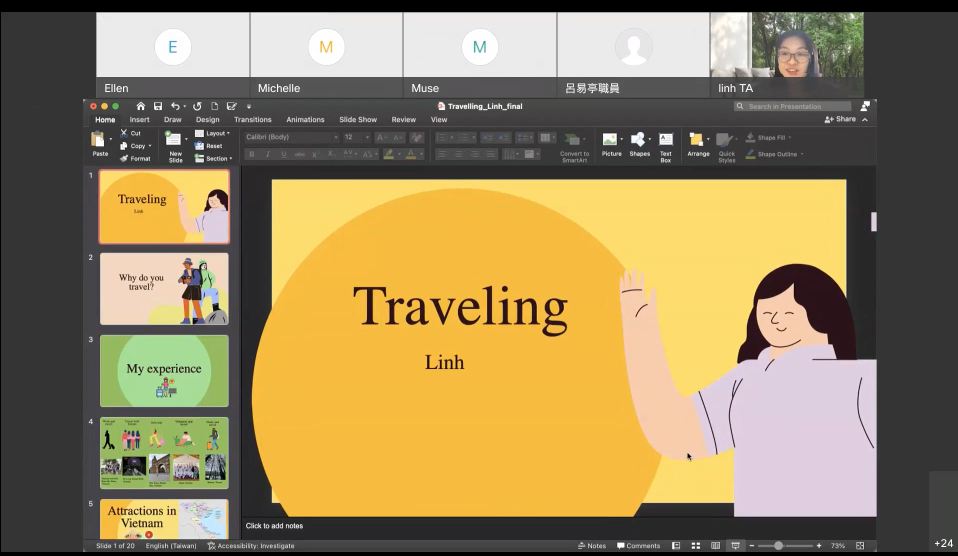Open the Shapes gallery icon
The image size is (958, 556).
point(638,140)
